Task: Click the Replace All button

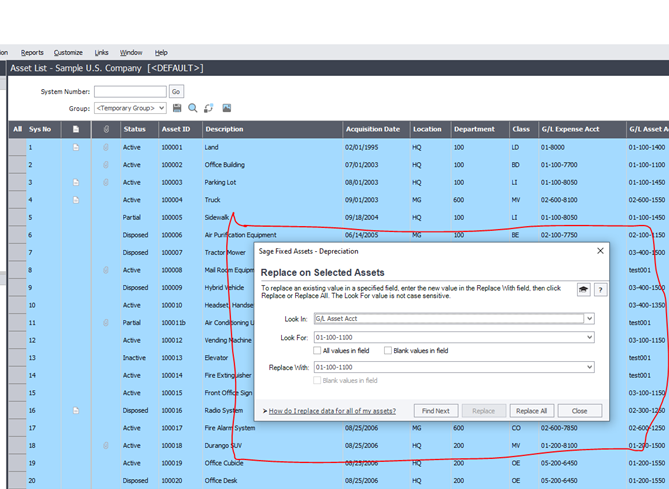Action: [530, 411]
